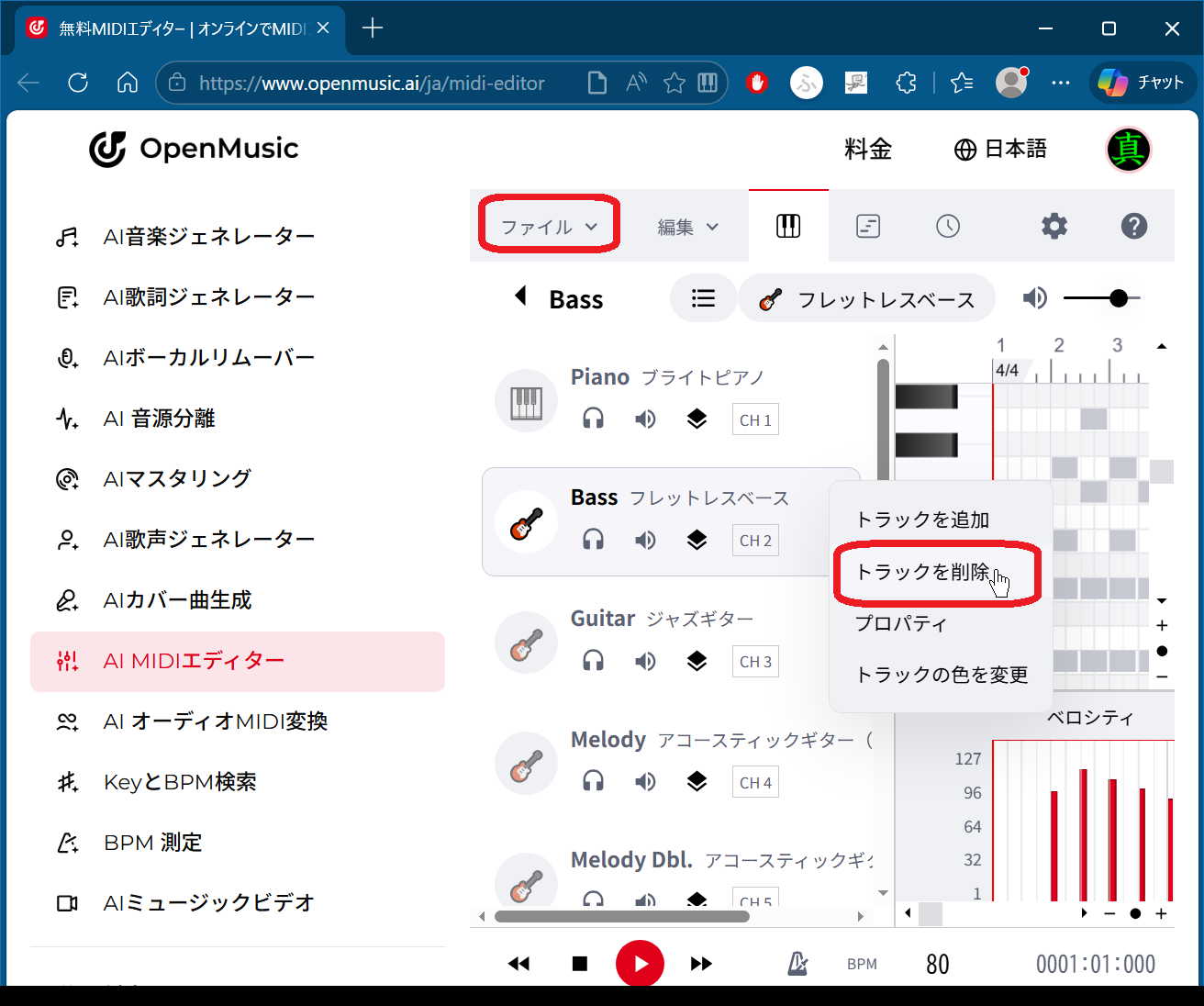Click the help question mark icon

tap(1134, 226)
